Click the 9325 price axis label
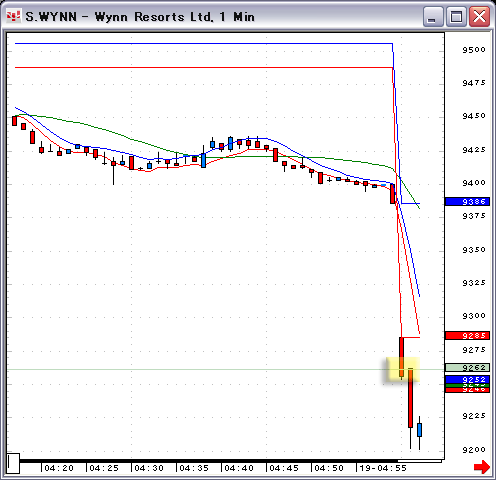 tap(474, 283)
